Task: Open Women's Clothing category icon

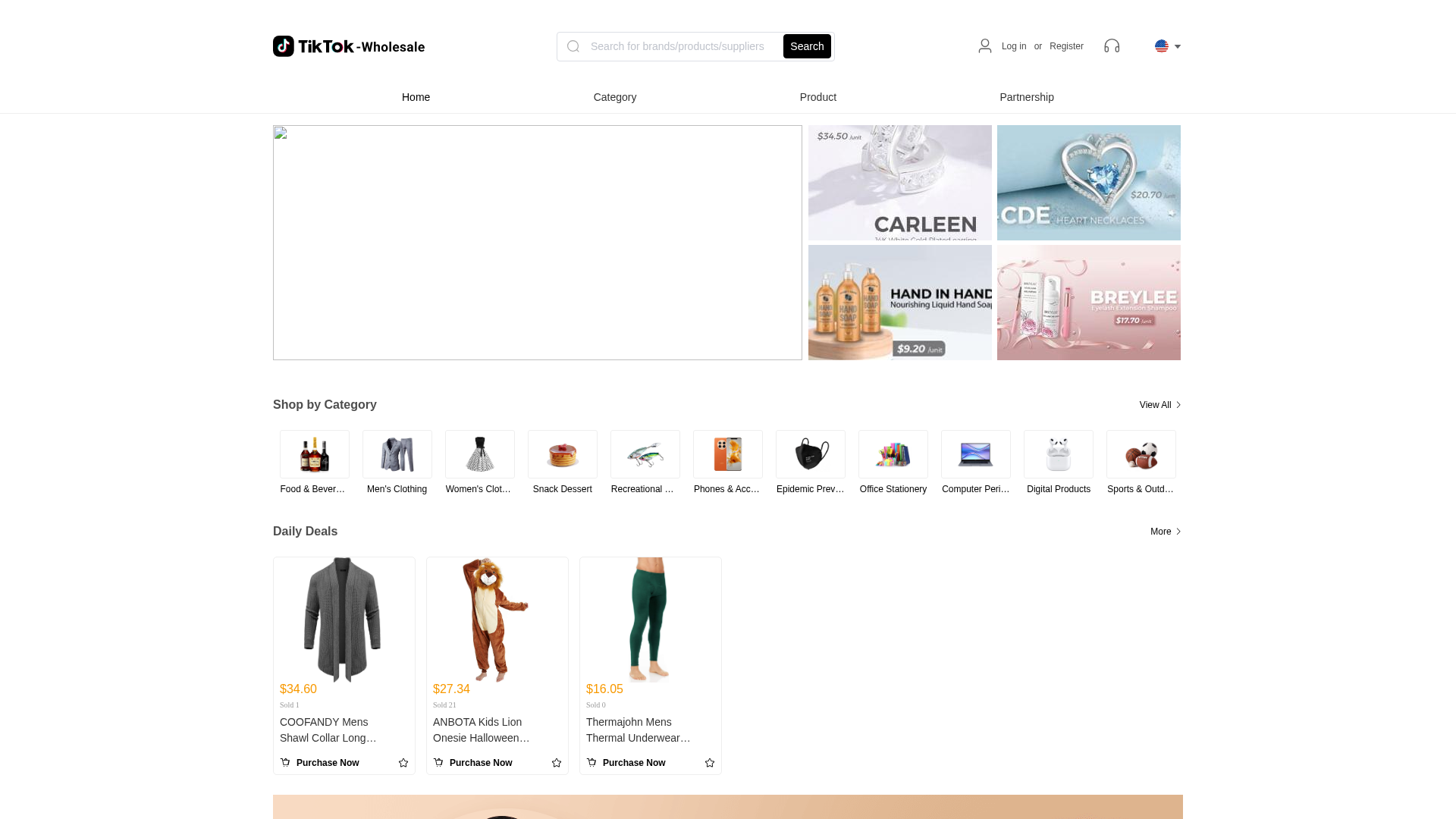Action: click(480, 454)
